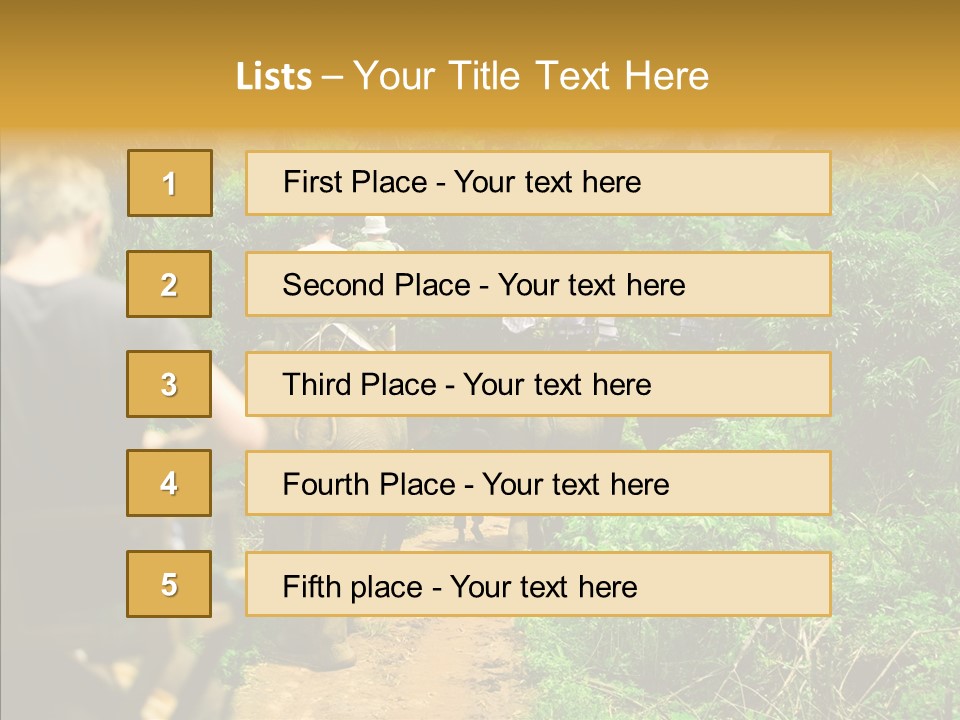Click the green foliage right of list
The height and width of the screenshot is (720, 960).
tap(895, 400)
